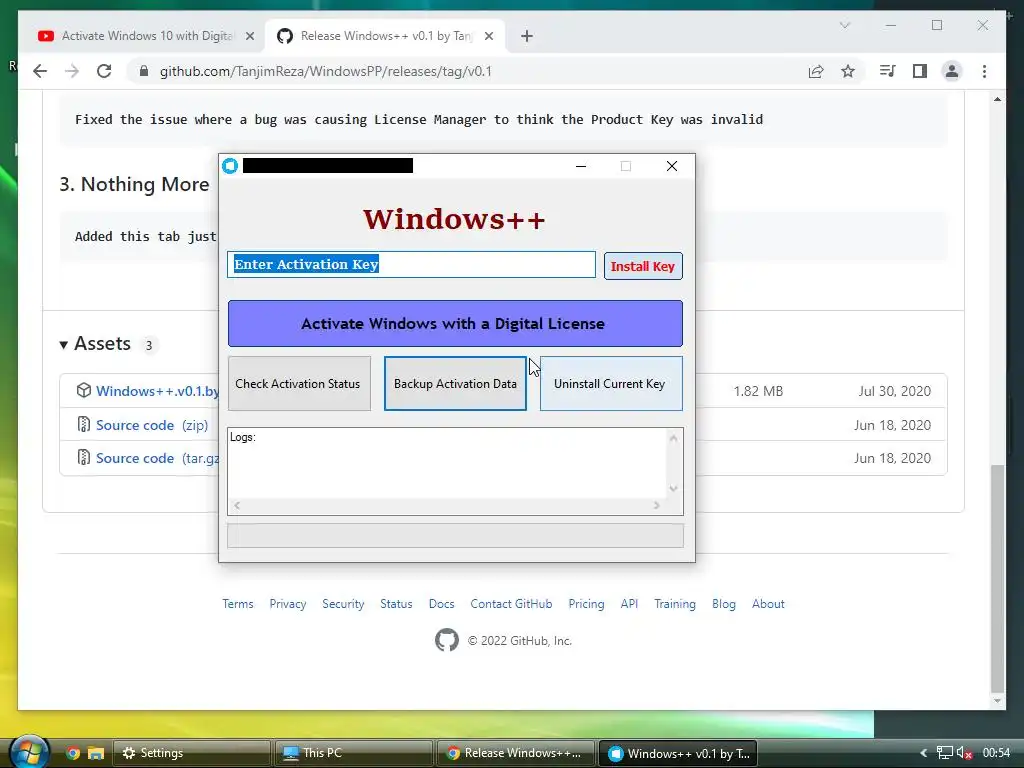1024x768 pixels.
Task: Click the padlock site info icon
Action: [x=144, y=71]
